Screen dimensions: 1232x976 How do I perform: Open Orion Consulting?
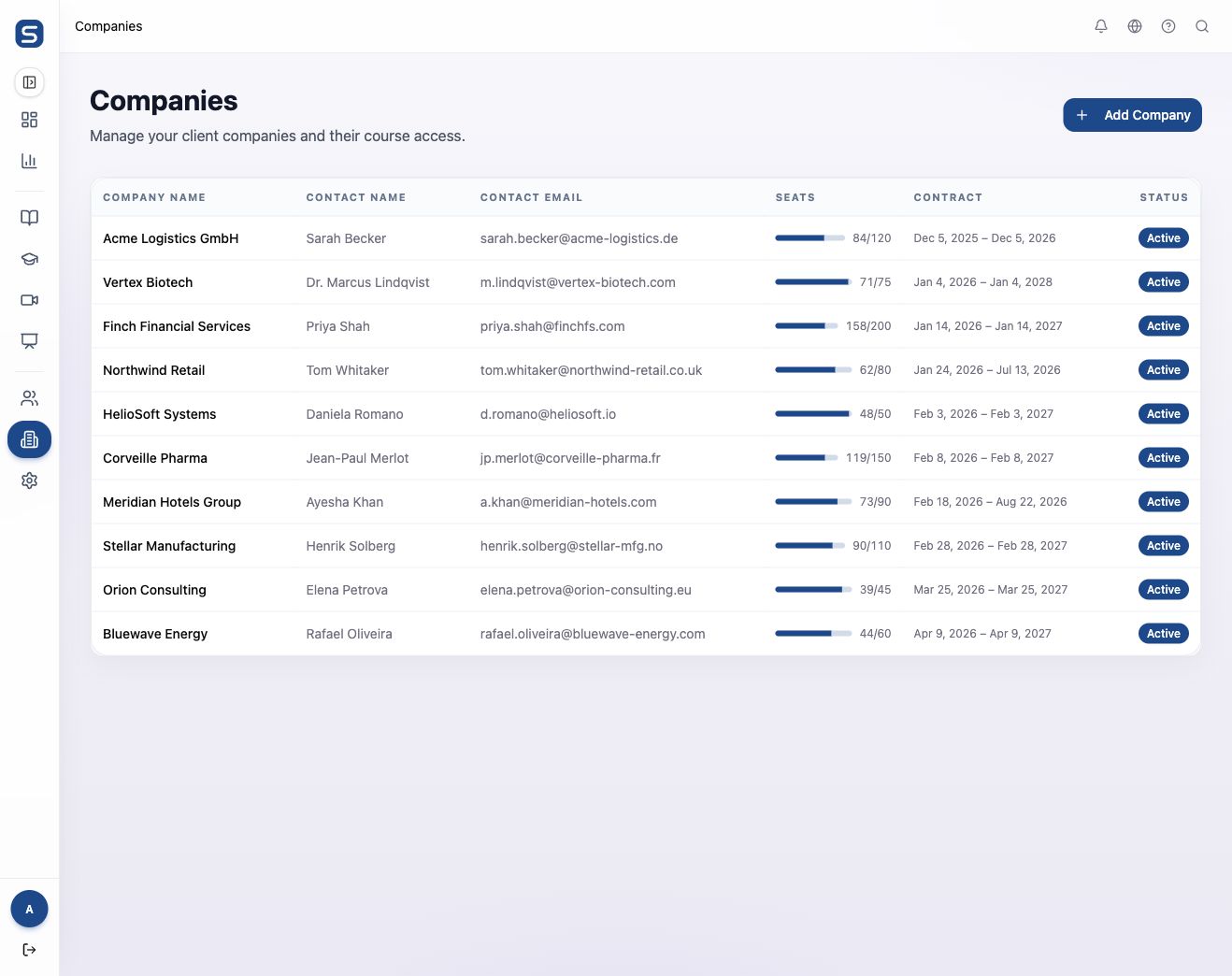click(154, 590)
